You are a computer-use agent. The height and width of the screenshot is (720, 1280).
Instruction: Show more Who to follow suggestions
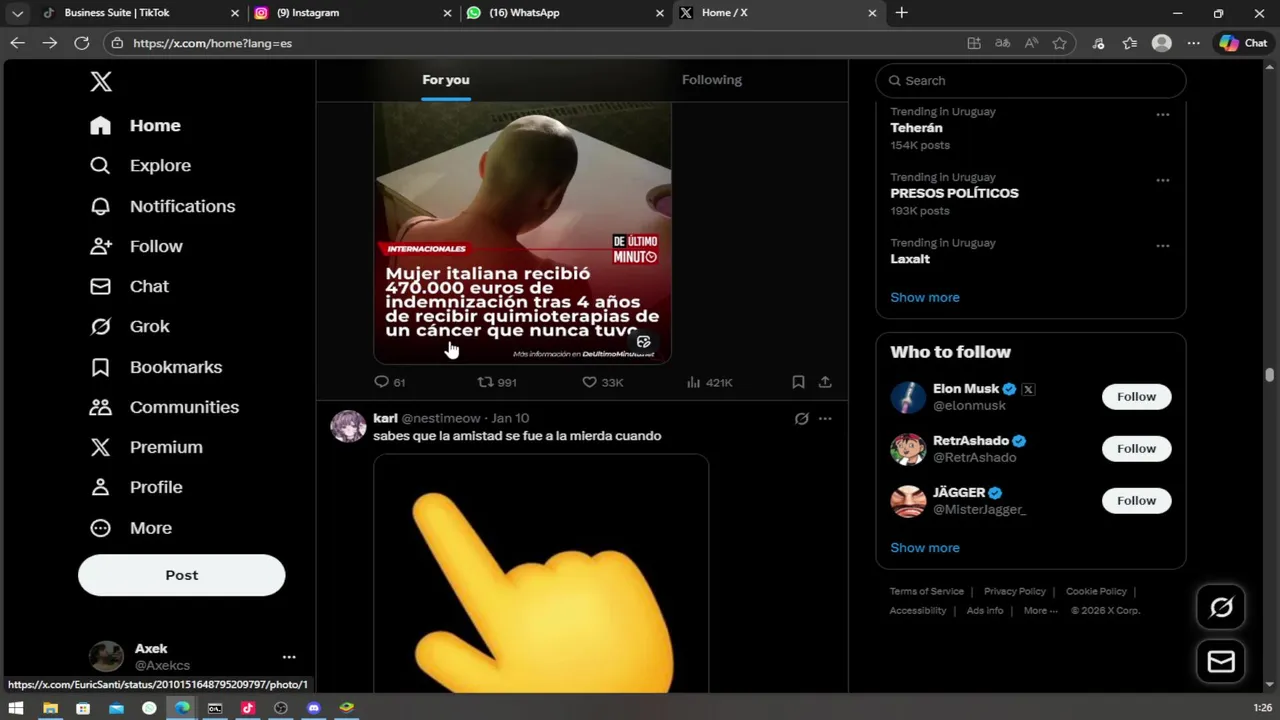point(925,548)
